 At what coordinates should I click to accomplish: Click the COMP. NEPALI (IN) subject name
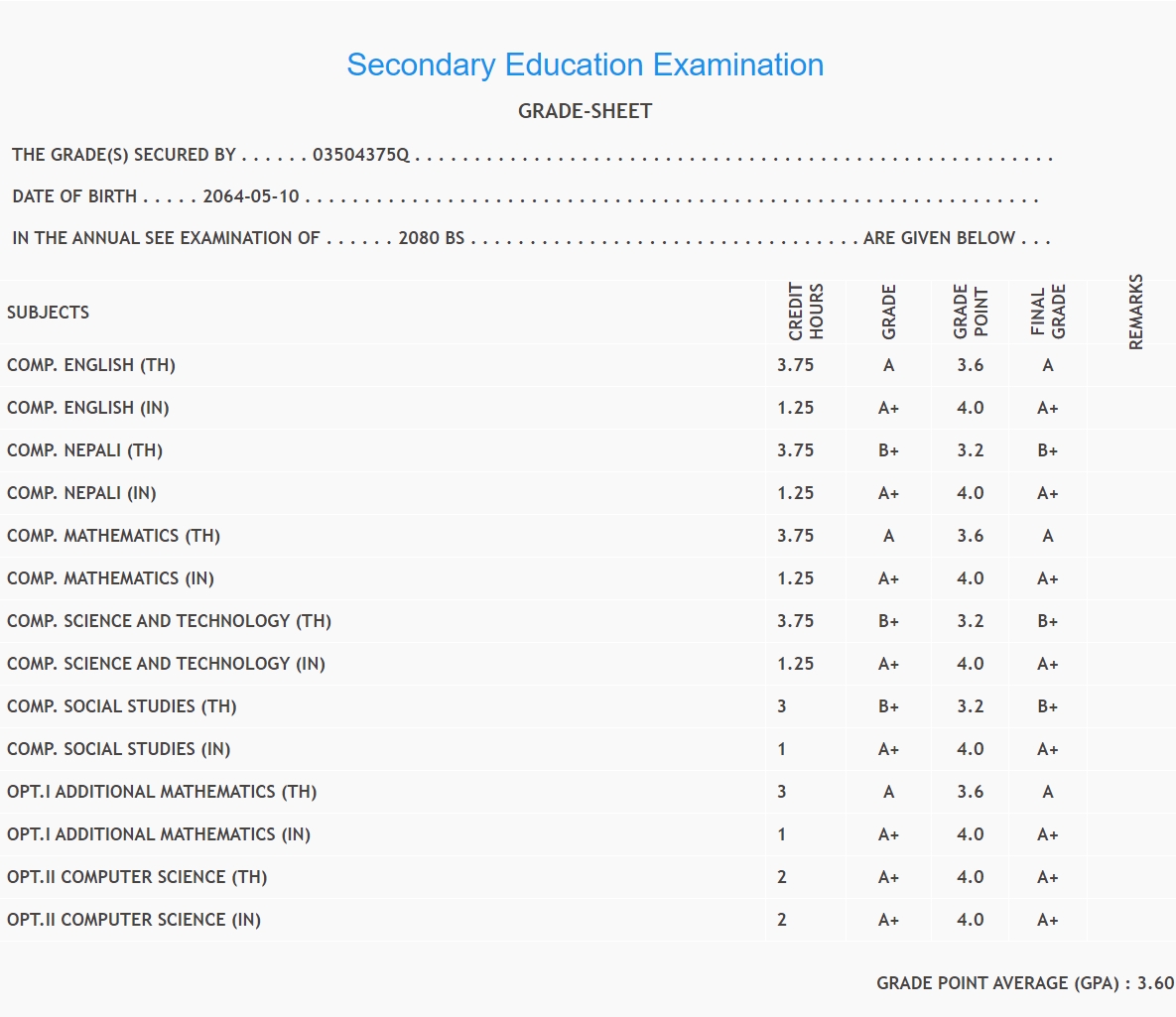click(x=81, y=493)
